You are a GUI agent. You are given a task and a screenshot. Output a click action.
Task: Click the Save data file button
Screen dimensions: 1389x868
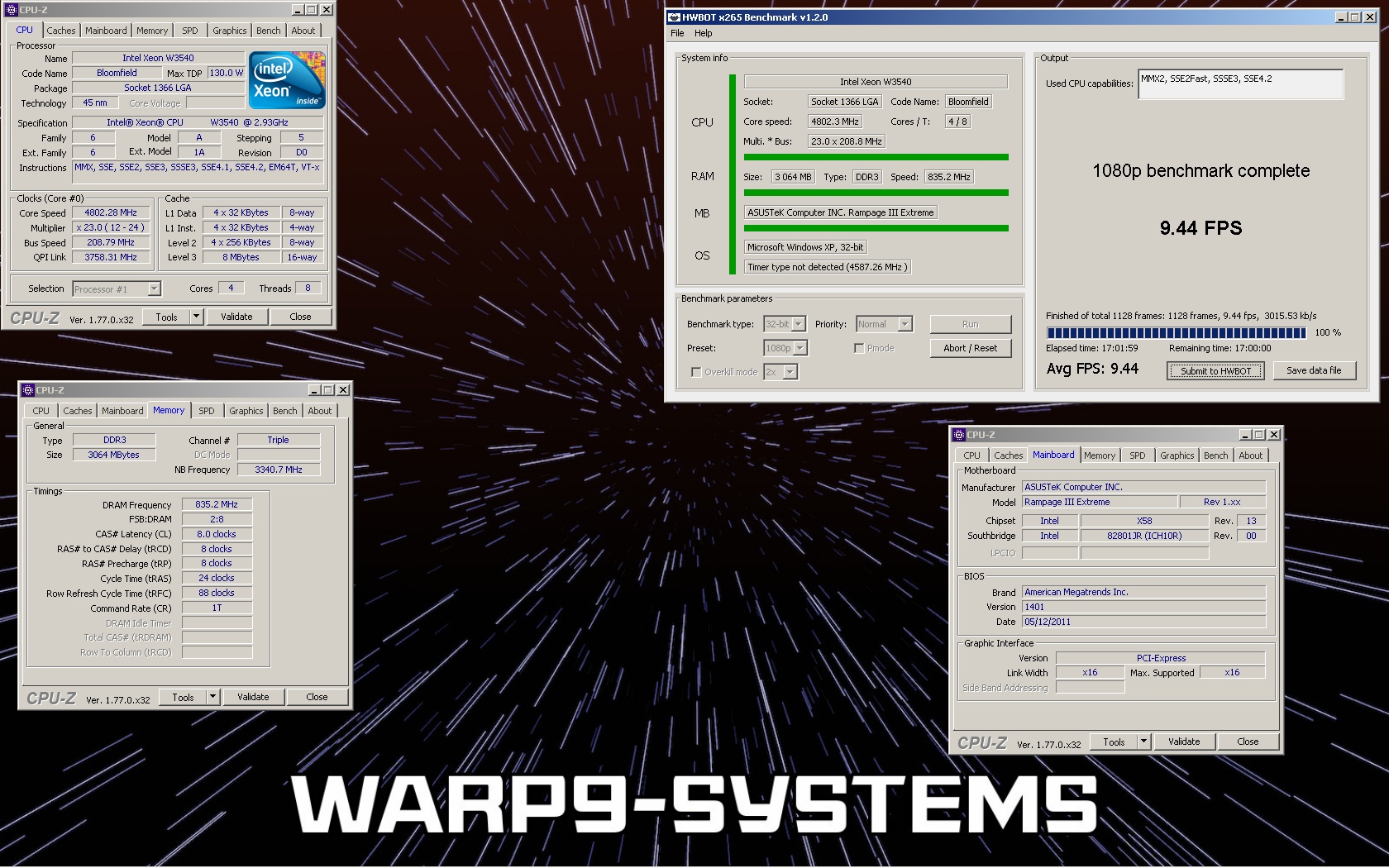click(x=1314, y=370)
